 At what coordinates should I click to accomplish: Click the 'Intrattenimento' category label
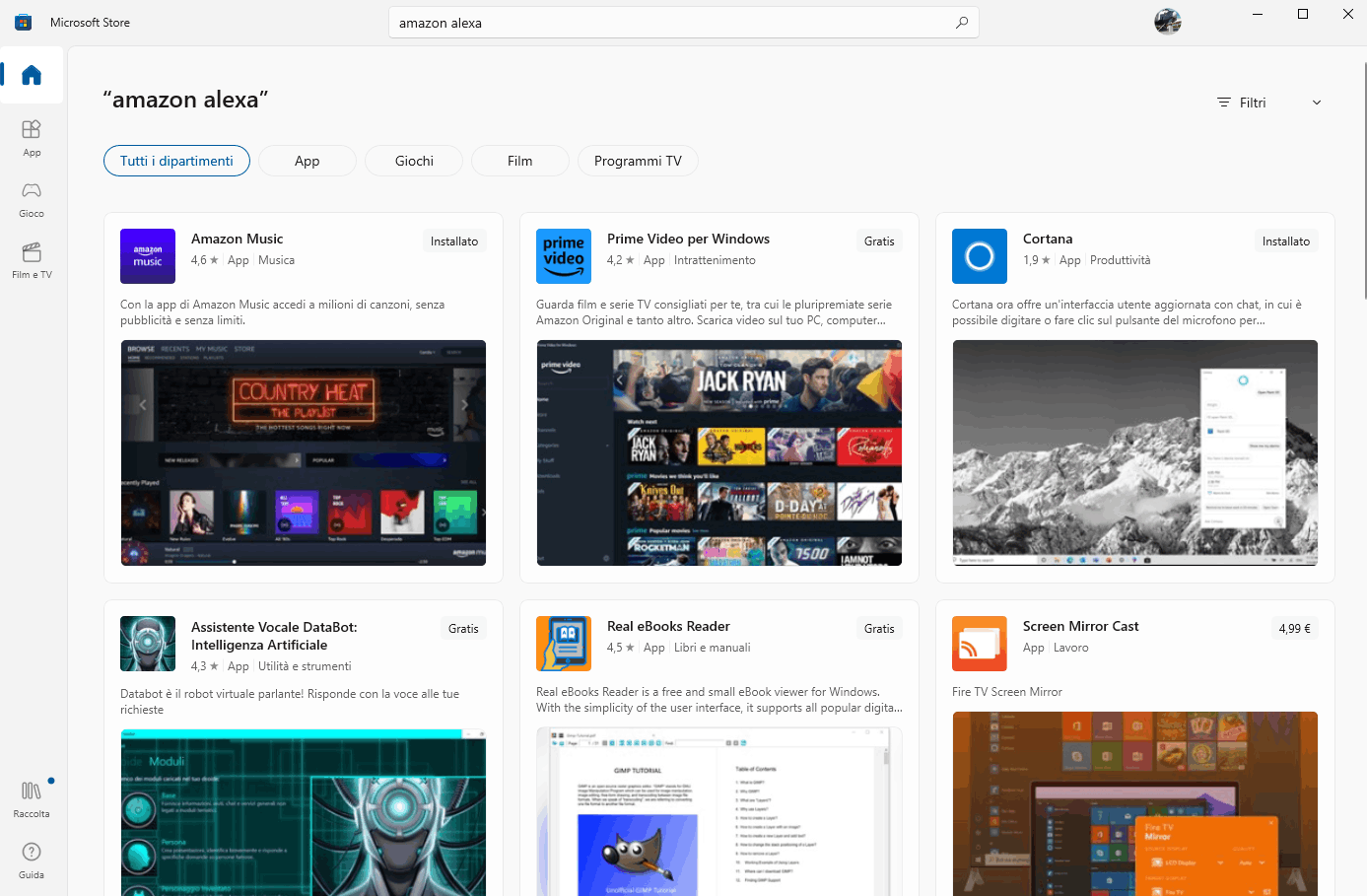pyautogui.click(x=715, y=260)
